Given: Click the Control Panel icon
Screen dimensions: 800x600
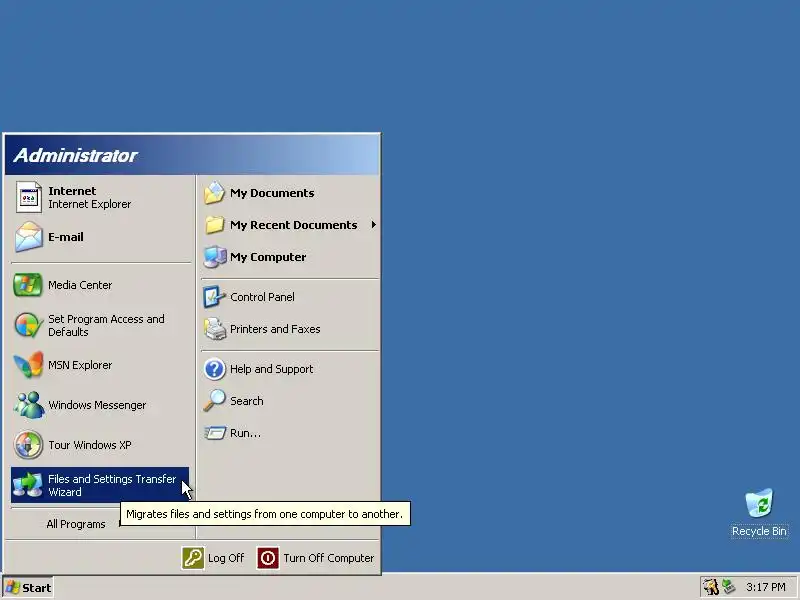Looking at the screenshot, I should click(x=214, y=297).
